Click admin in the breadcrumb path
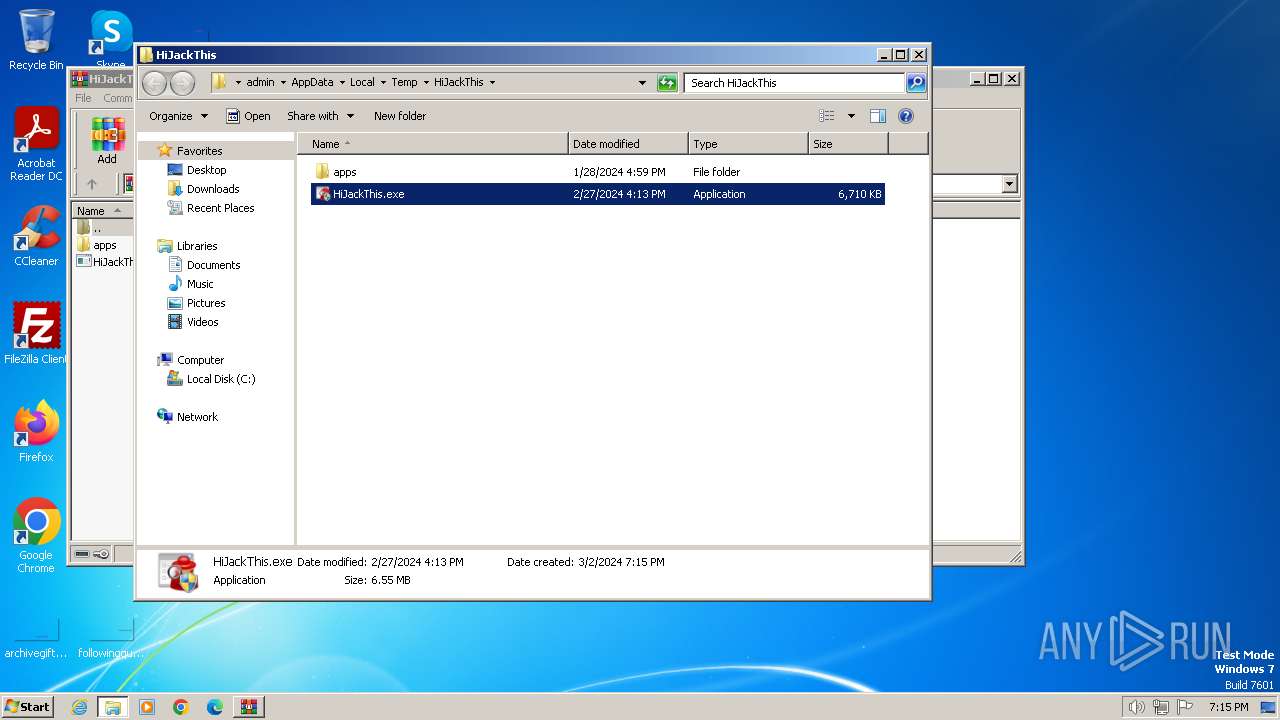The height and width of the screenshot is (720, 1280). pos(260,83)
